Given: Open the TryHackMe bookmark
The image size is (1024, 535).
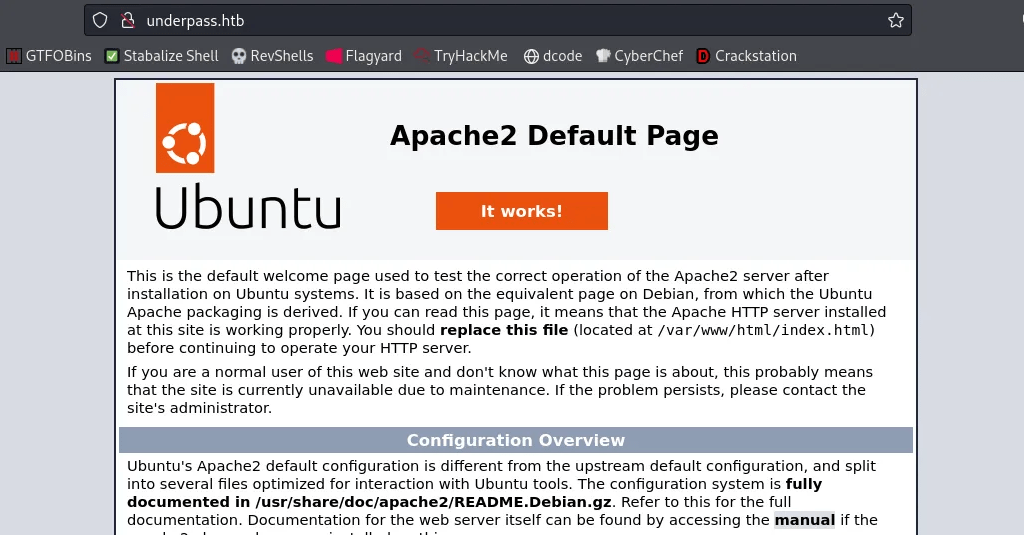Looking at the screenshot, I should [462, 56].
